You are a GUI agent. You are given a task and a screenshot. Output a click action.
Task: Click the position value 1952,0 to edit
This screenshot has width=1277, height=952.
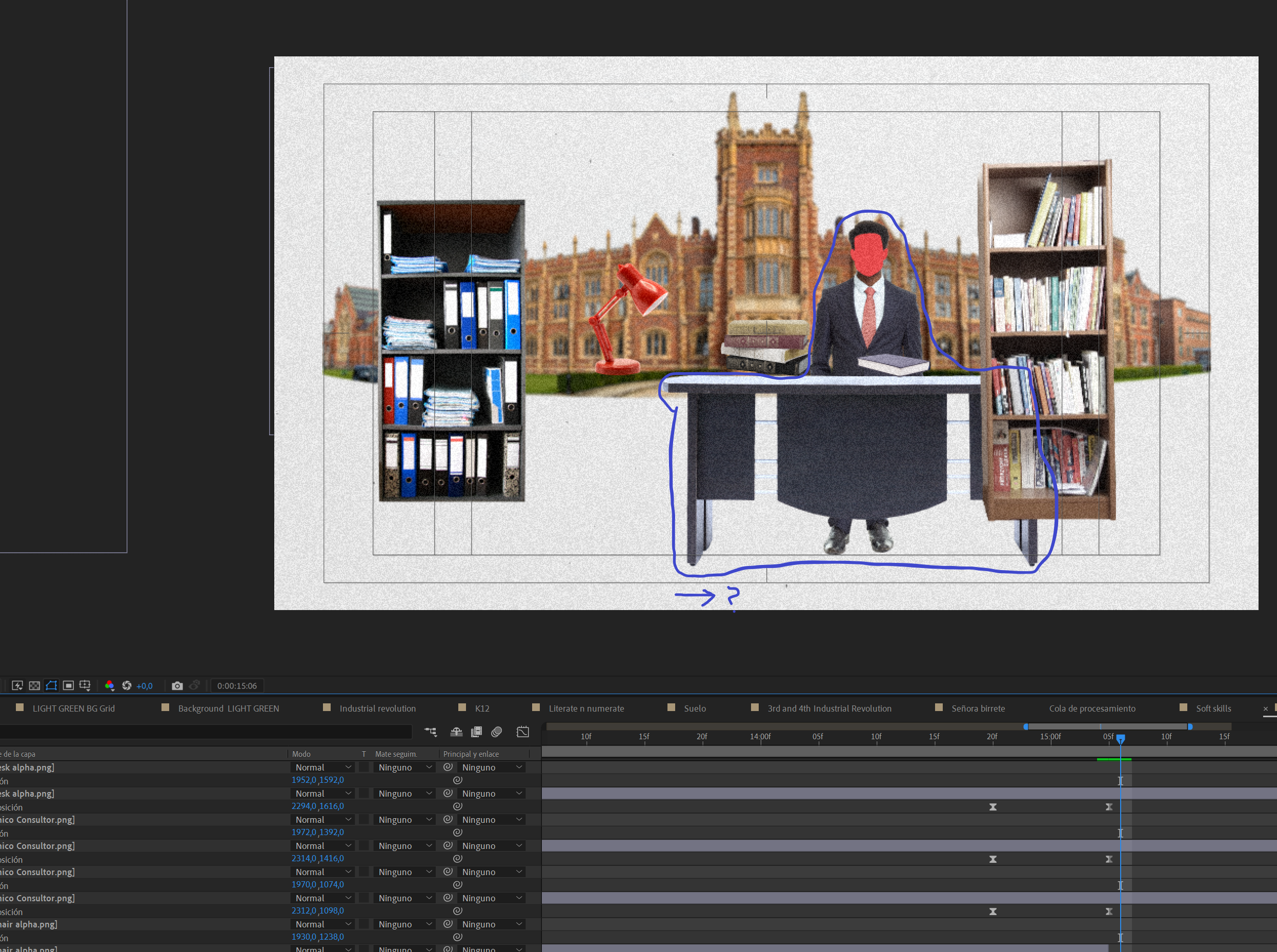point(305,780)
